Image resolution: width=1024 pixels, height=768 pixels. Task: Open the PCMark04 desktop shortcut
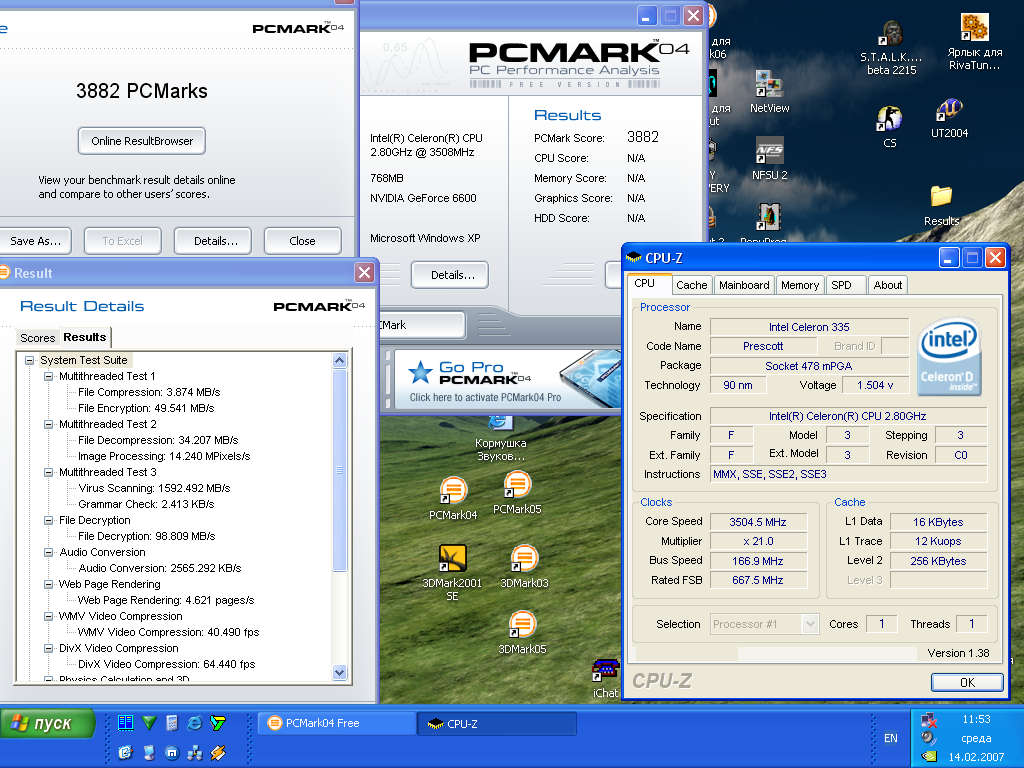pos(453,499)
